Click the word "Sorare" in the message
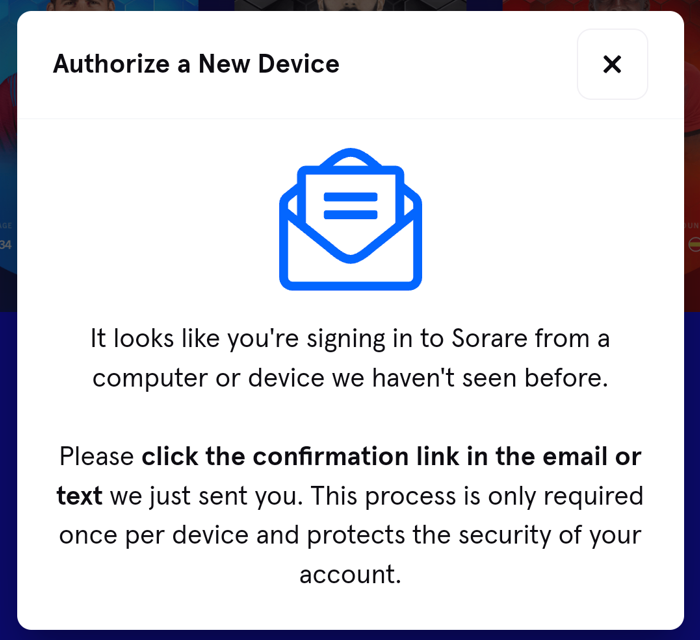Screen dimensions: 700x640 (x=489, y=338)
